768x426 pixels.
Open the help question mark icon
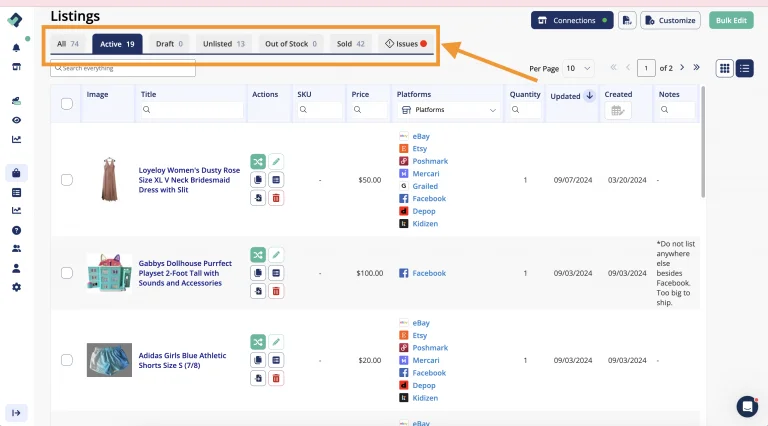(16, 230)
